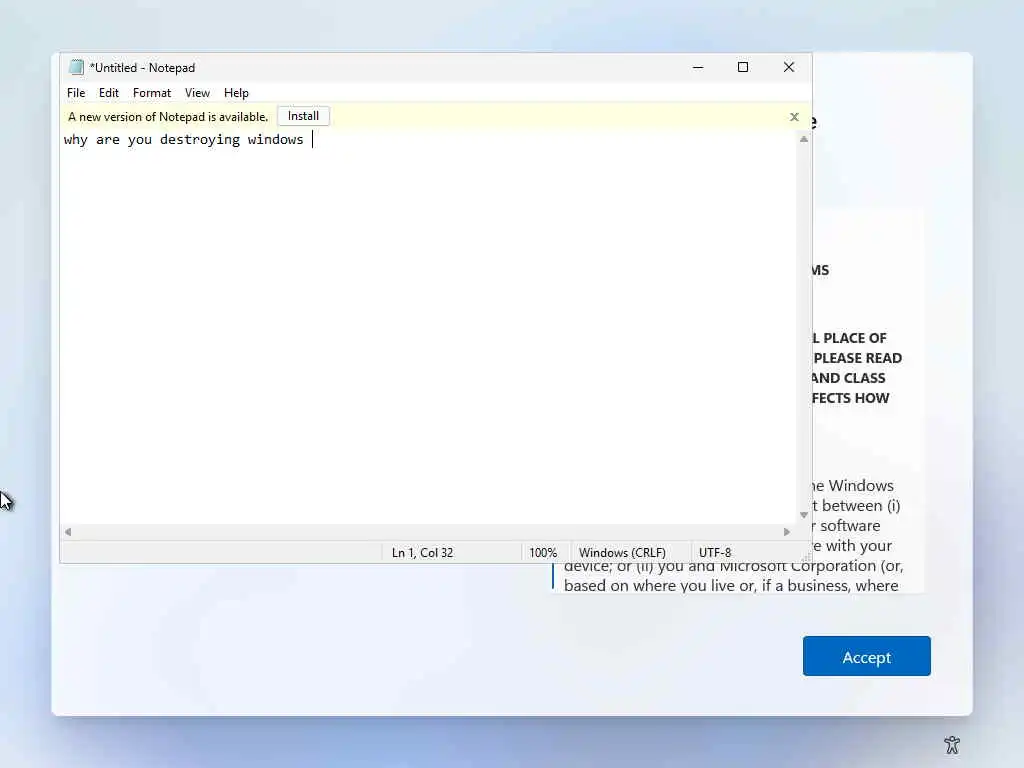Click the 'Windows (CRLF)' status entry
The width and height of the screenshot is (1024, 768).
[622, 552]
